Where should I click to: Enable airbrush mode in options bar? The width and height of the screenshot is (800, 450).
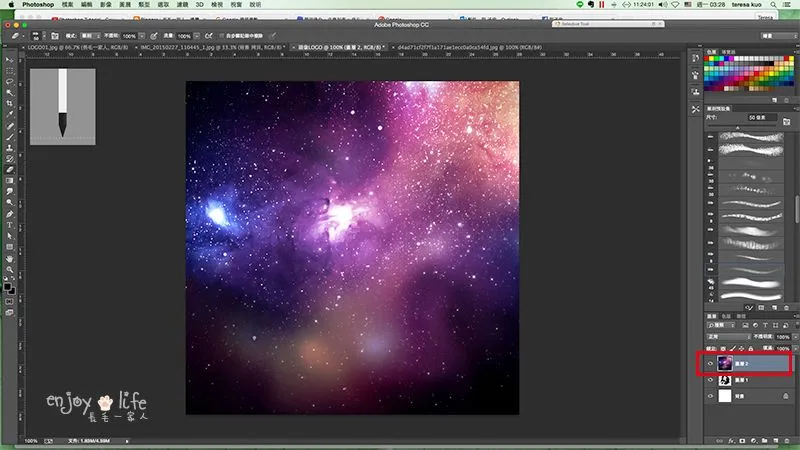[209, 36]
